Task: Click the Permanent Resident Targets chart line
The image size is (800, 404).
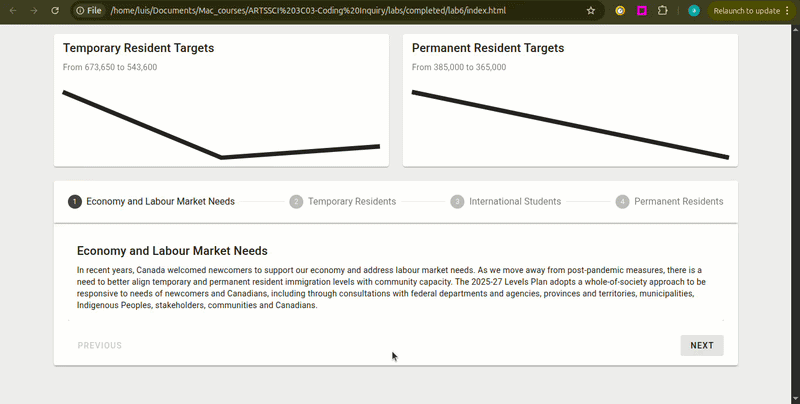Action: (x=570, y=125)
